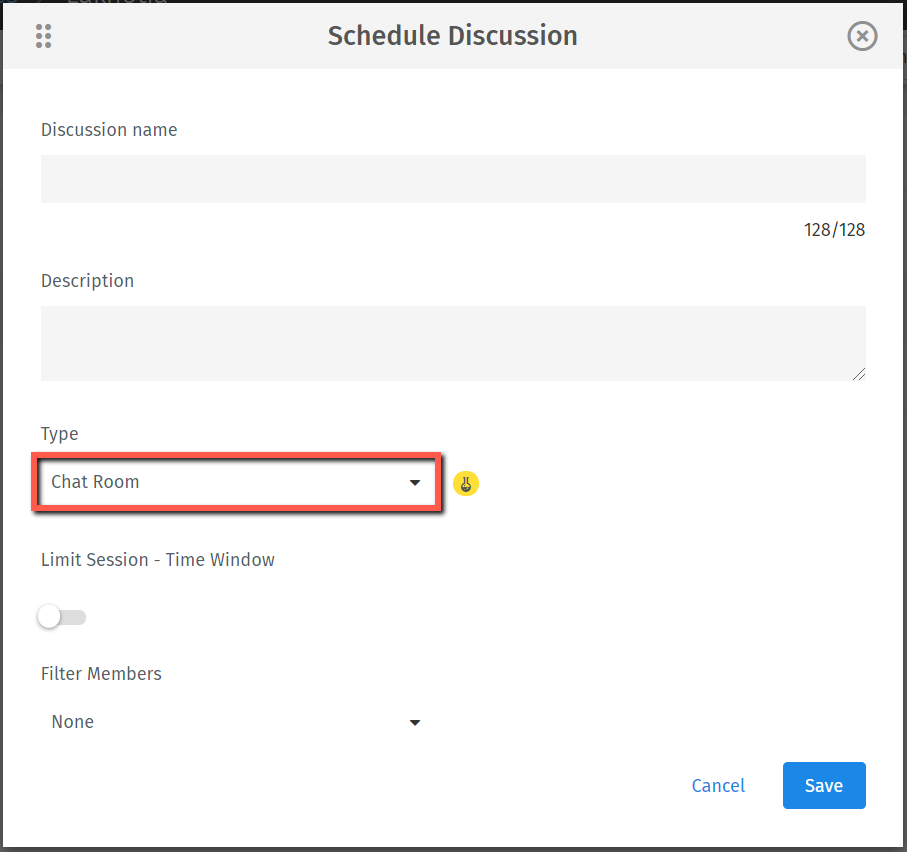Open the Type dropdown showing Chat Room
The width and height of the screenshot is (907, 852).
(x=236, y=483)
